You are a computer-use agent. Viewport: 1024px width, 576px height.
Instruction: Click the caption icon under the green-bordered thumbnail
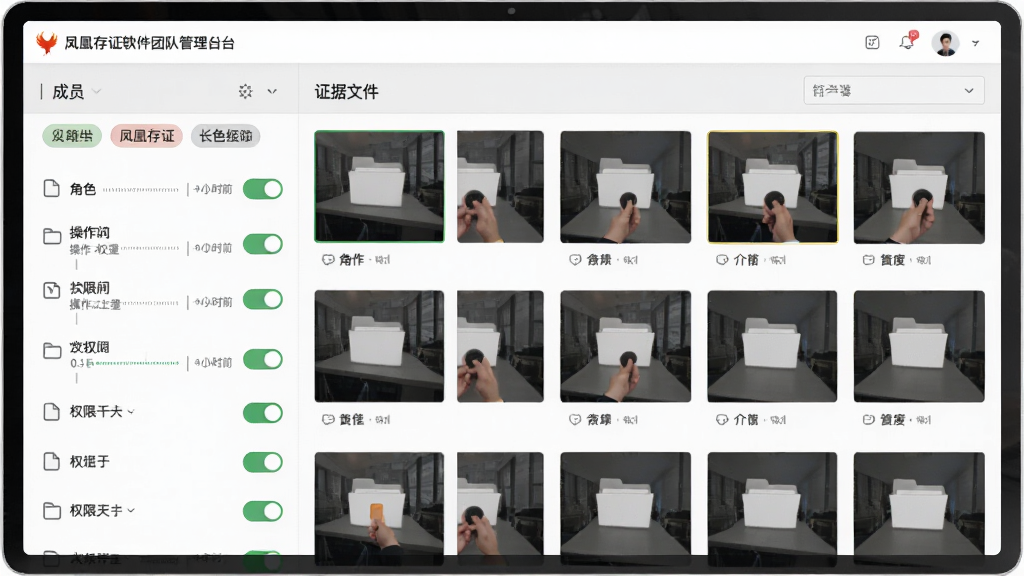coord(328,260)
